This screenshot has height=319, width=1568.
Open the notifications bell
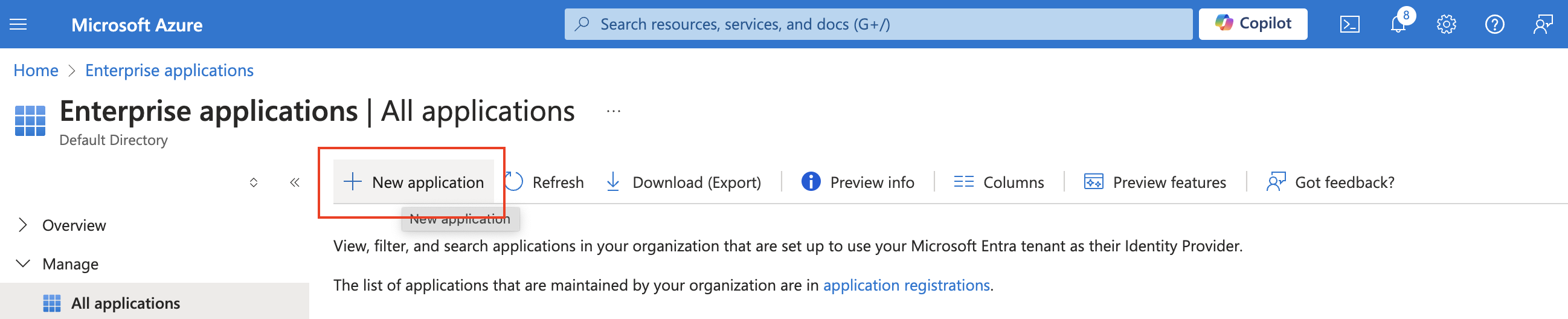coord(1398,24)
